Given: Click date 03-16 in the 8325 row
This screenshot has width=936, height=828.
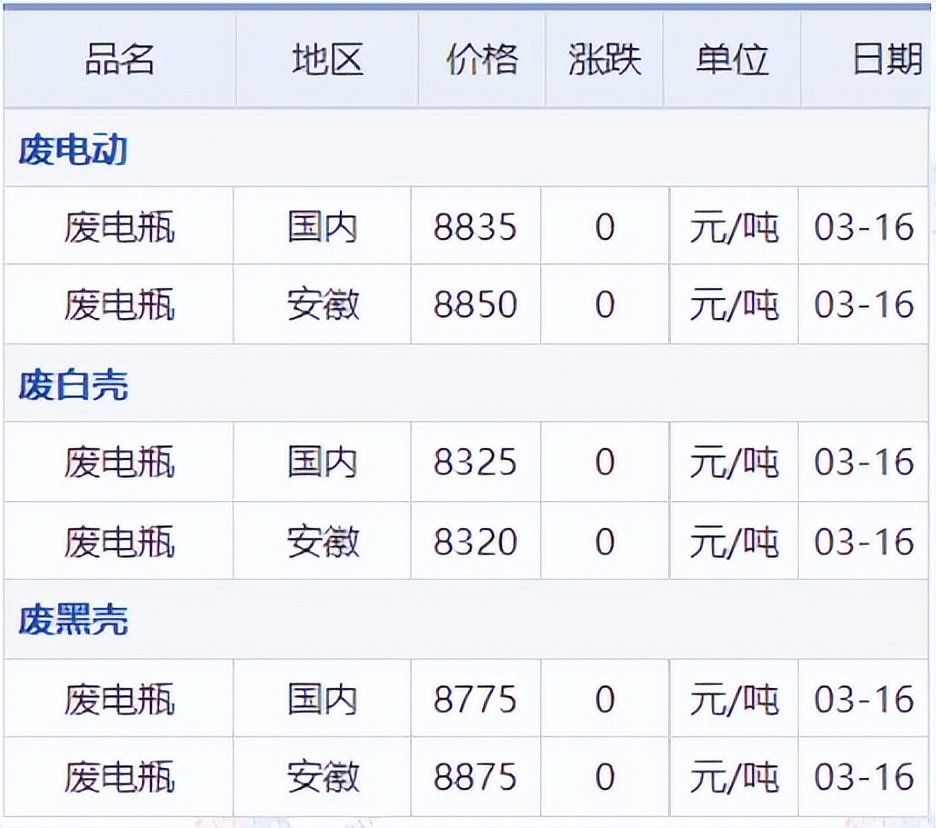Looking at the screenshot, I should (x=864, y=462).
